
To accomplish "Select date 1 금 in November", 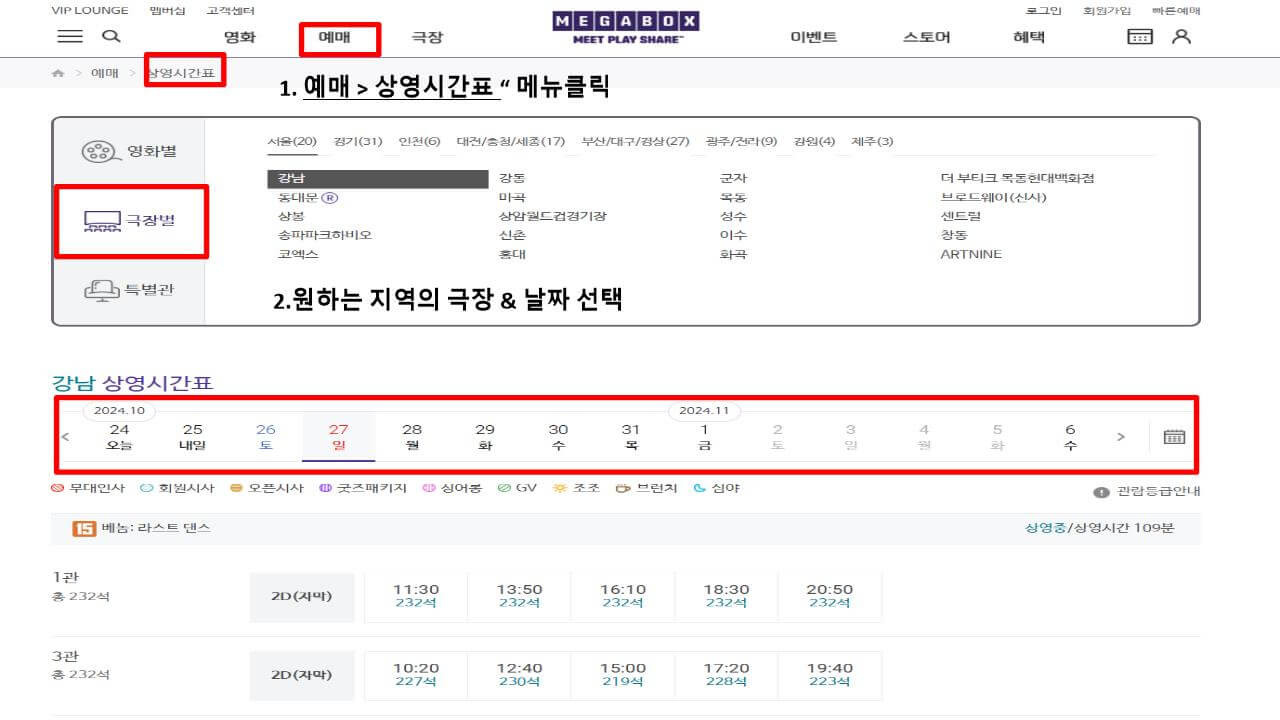I will [x=704, y=437].
